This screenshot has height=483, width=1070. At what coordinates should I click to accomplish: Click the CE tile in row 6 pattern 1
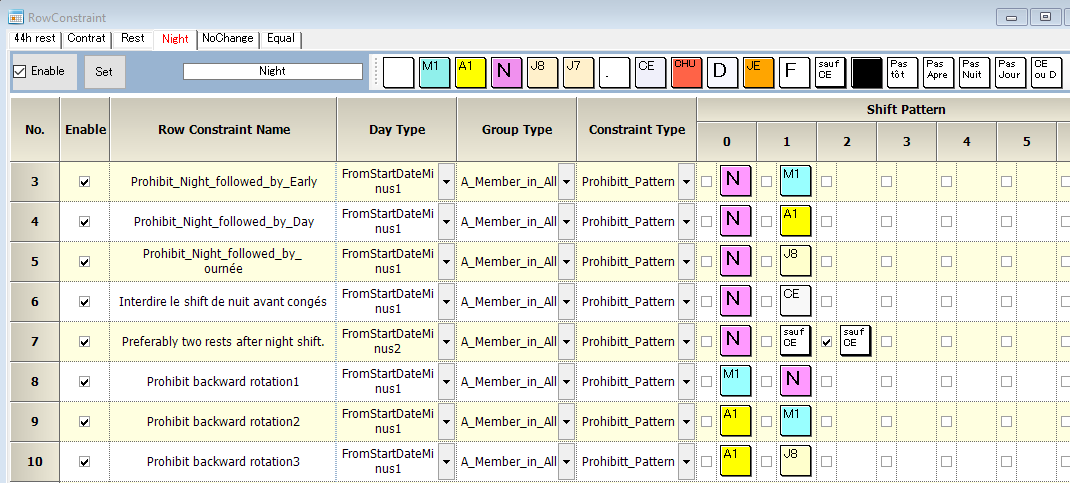(x=795, y=301)
